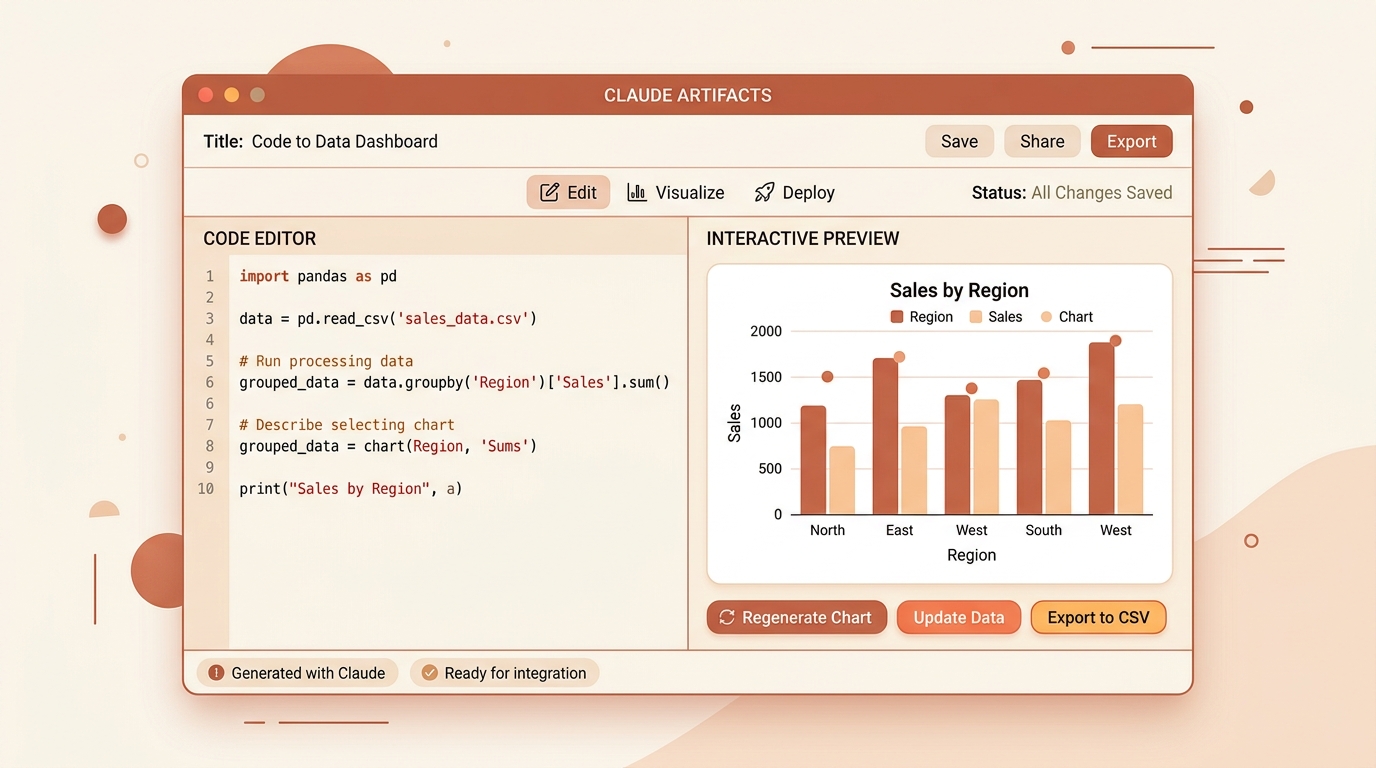This screenshot has height=768, width=1376.
Task: Click the yellow minimize window dot
Action: pyautogui.click(x=232, y=95)
